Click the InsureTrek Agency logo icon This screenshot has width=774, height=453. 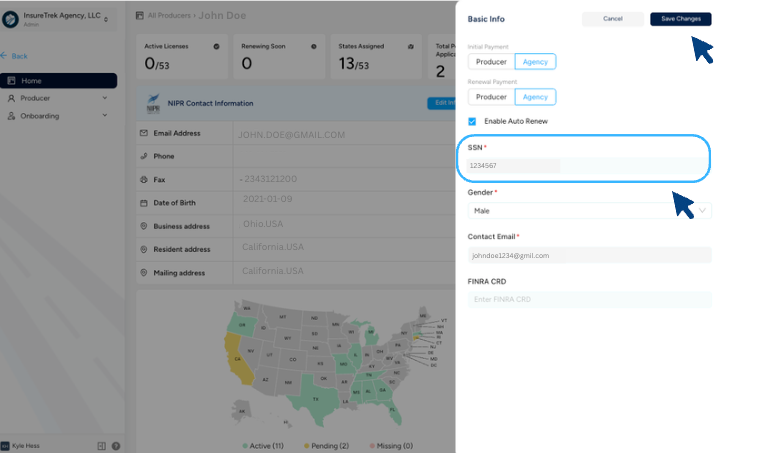tap(10, 20)
